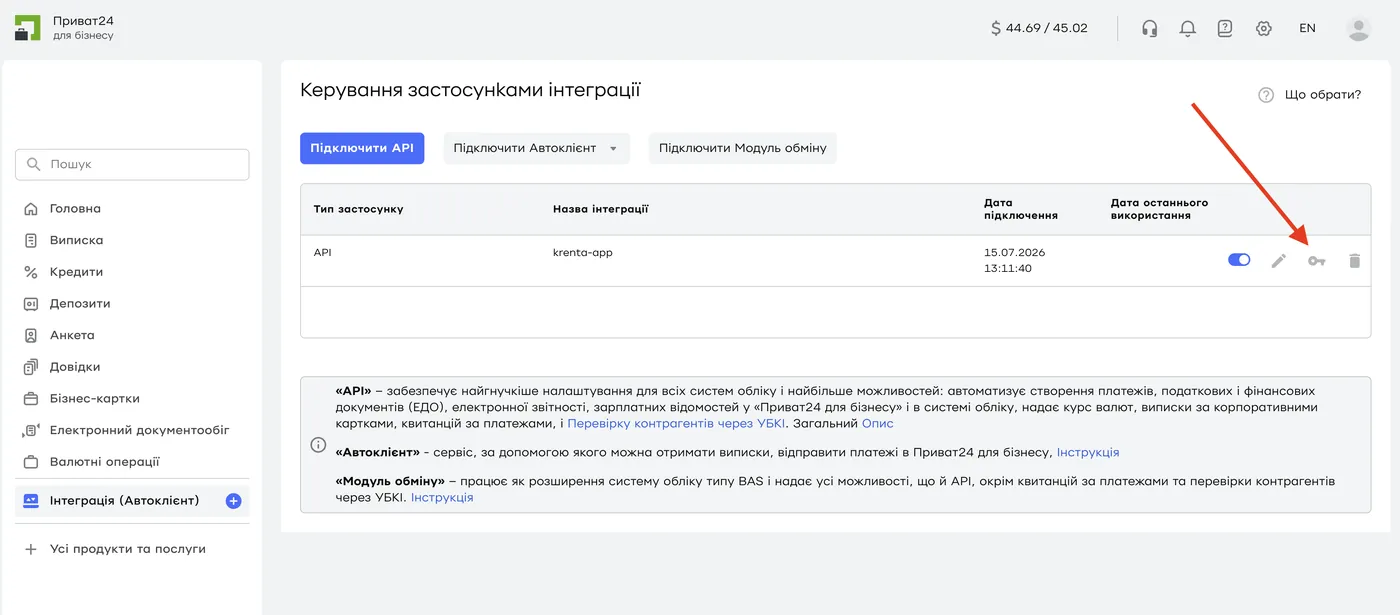Delete krenta-app integration with trash icon
Viewport: 1400px width, 615px height.
point(1355,261)
